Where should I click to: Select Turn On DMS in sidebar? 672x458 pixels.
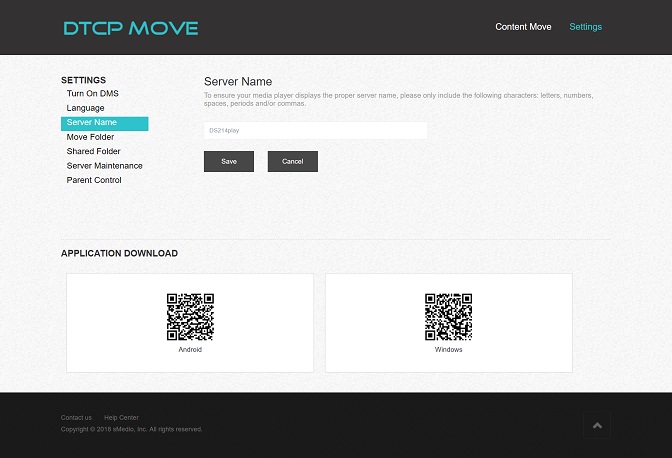click(92, 94)
